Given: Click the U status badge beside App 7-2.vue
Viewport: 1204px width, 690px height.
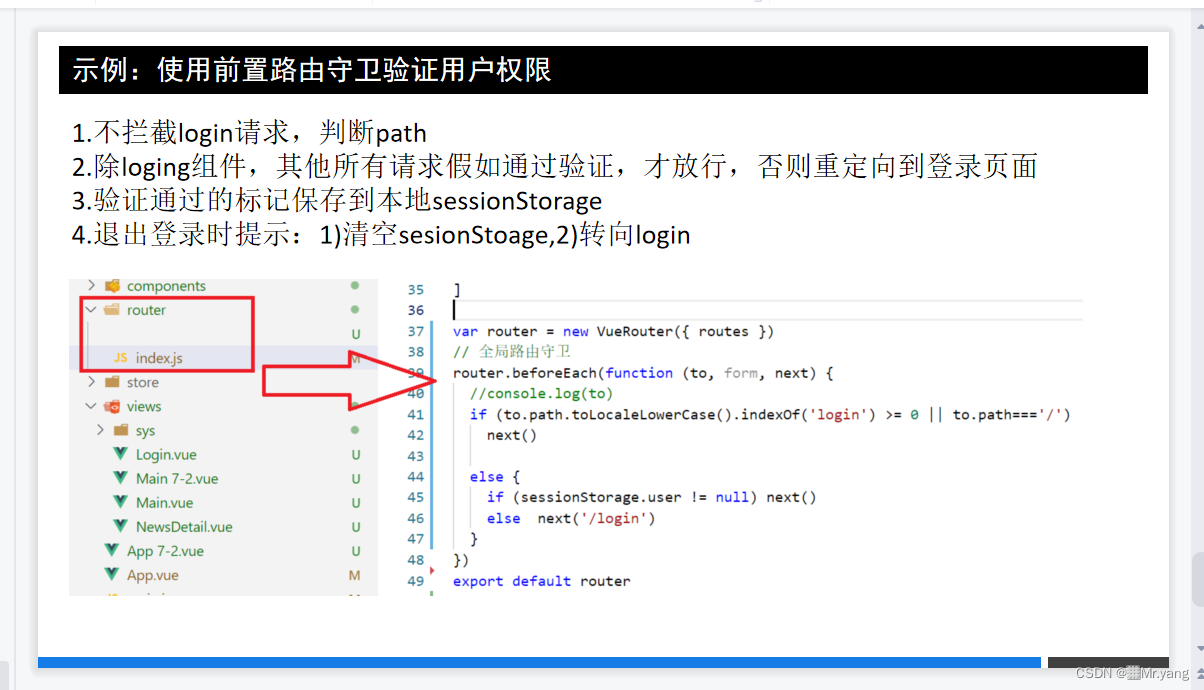Looking at the screenshot, I should [355, 550].
